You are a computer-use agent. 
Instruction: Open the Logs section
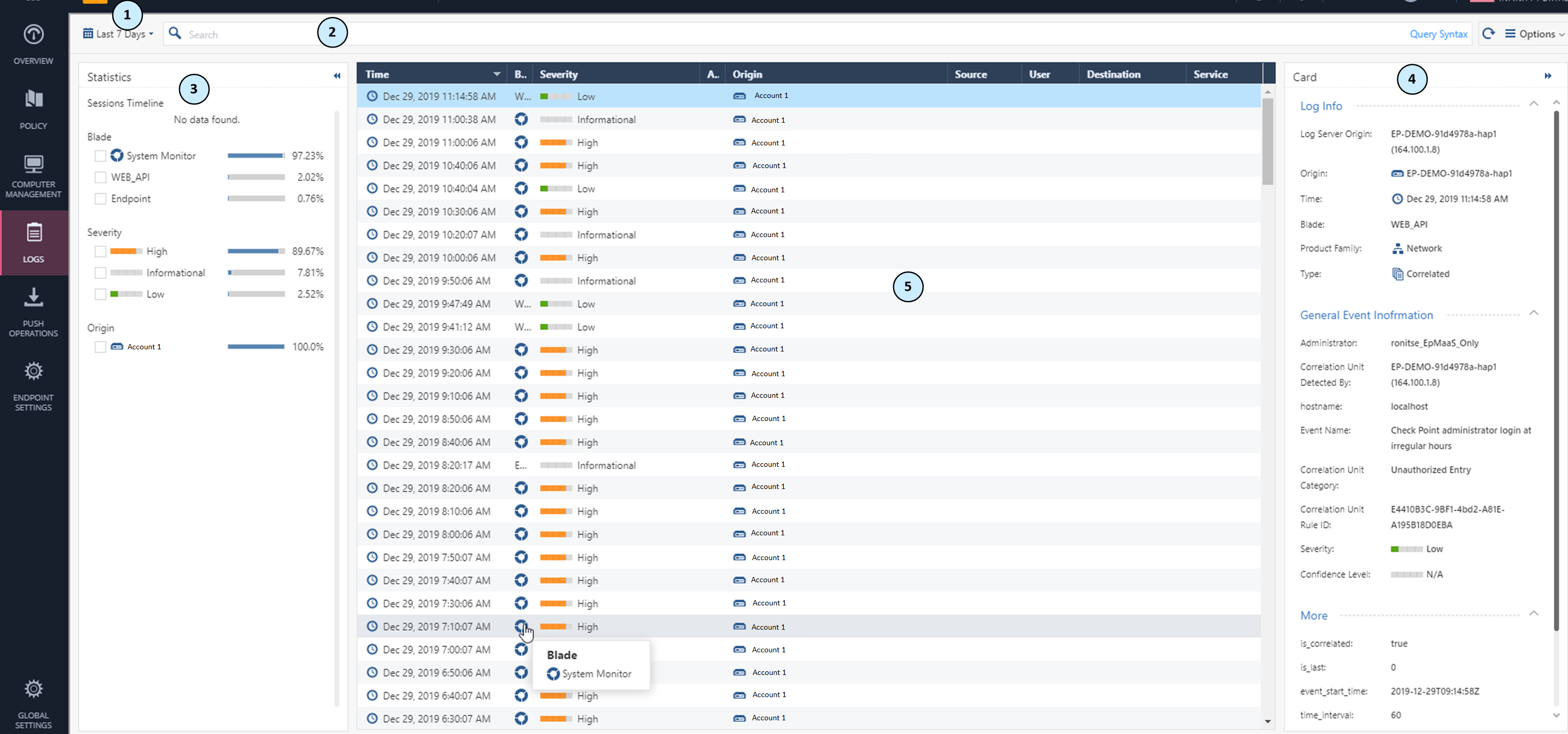34,242
